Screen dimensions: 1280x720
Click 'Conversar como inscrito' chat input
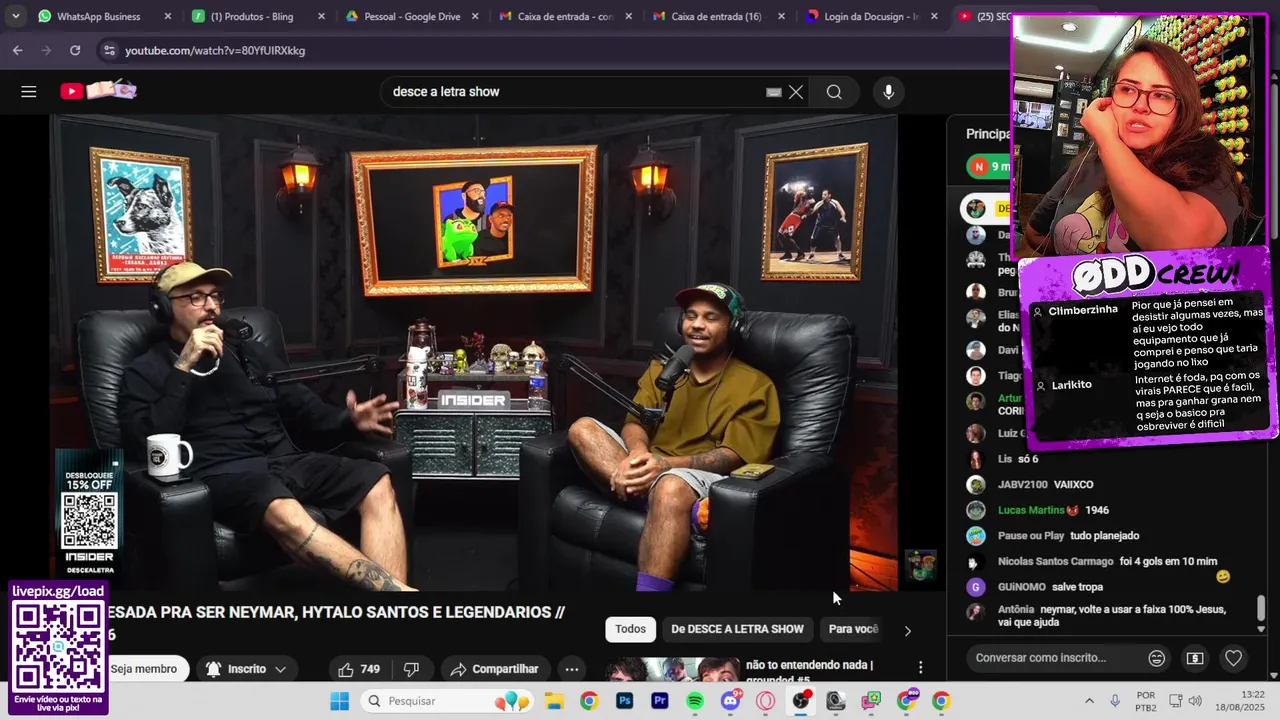pos(1041,658)
